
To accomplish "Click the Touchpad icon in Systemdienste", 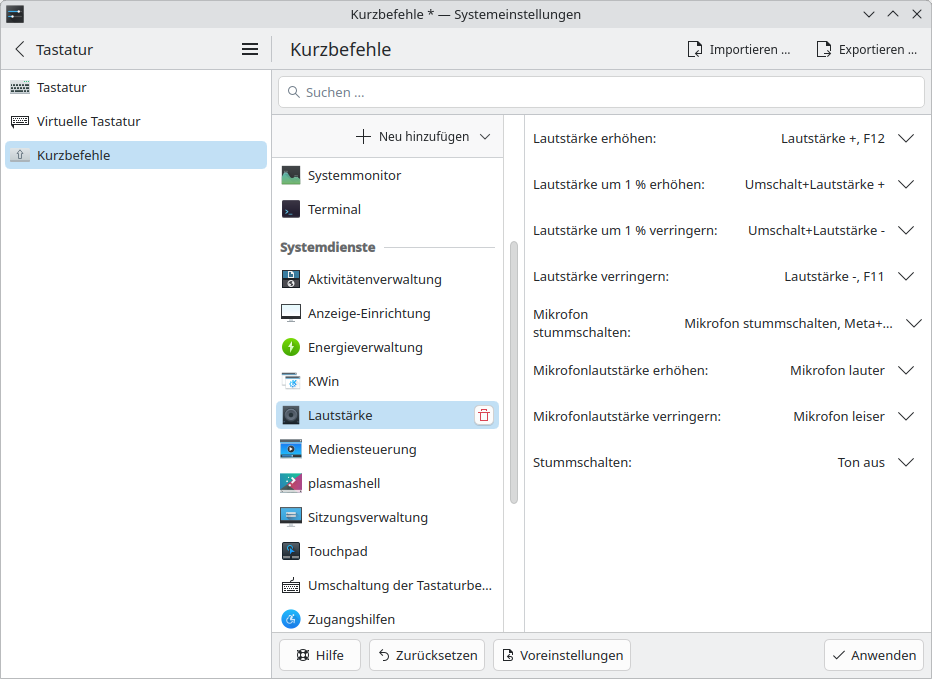I will pos(291,552).
